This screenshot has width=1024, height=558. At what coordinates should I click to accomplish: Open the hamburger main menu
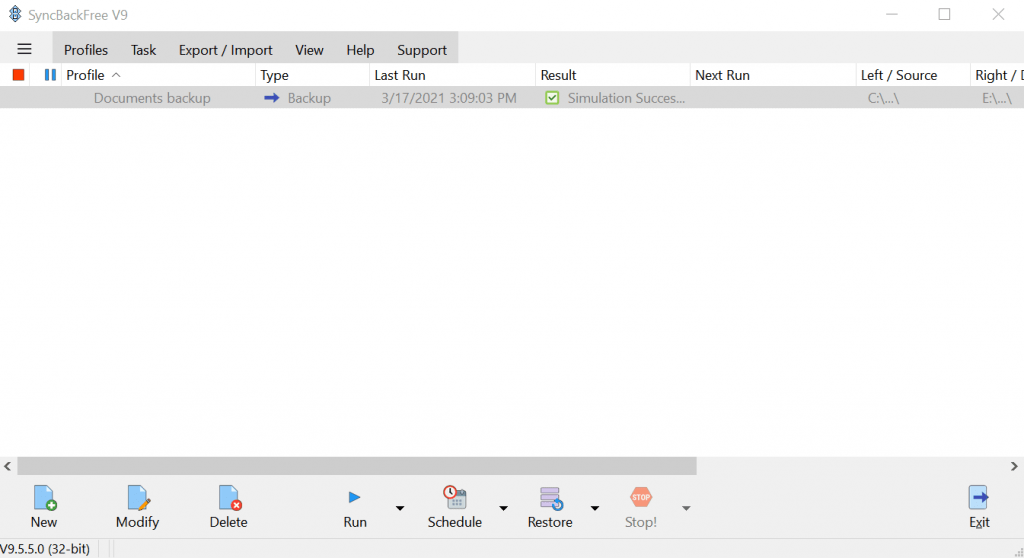click(x=24, y=49)
